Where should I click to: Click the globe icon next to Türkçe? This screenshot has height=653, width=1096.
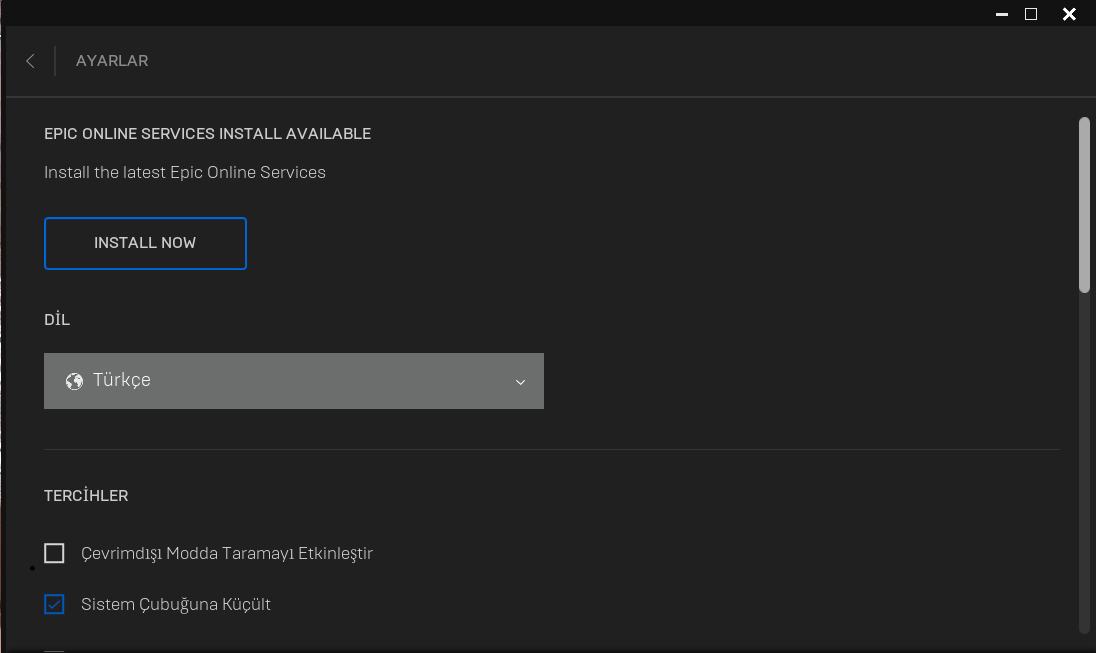click(x=74, y=381)
